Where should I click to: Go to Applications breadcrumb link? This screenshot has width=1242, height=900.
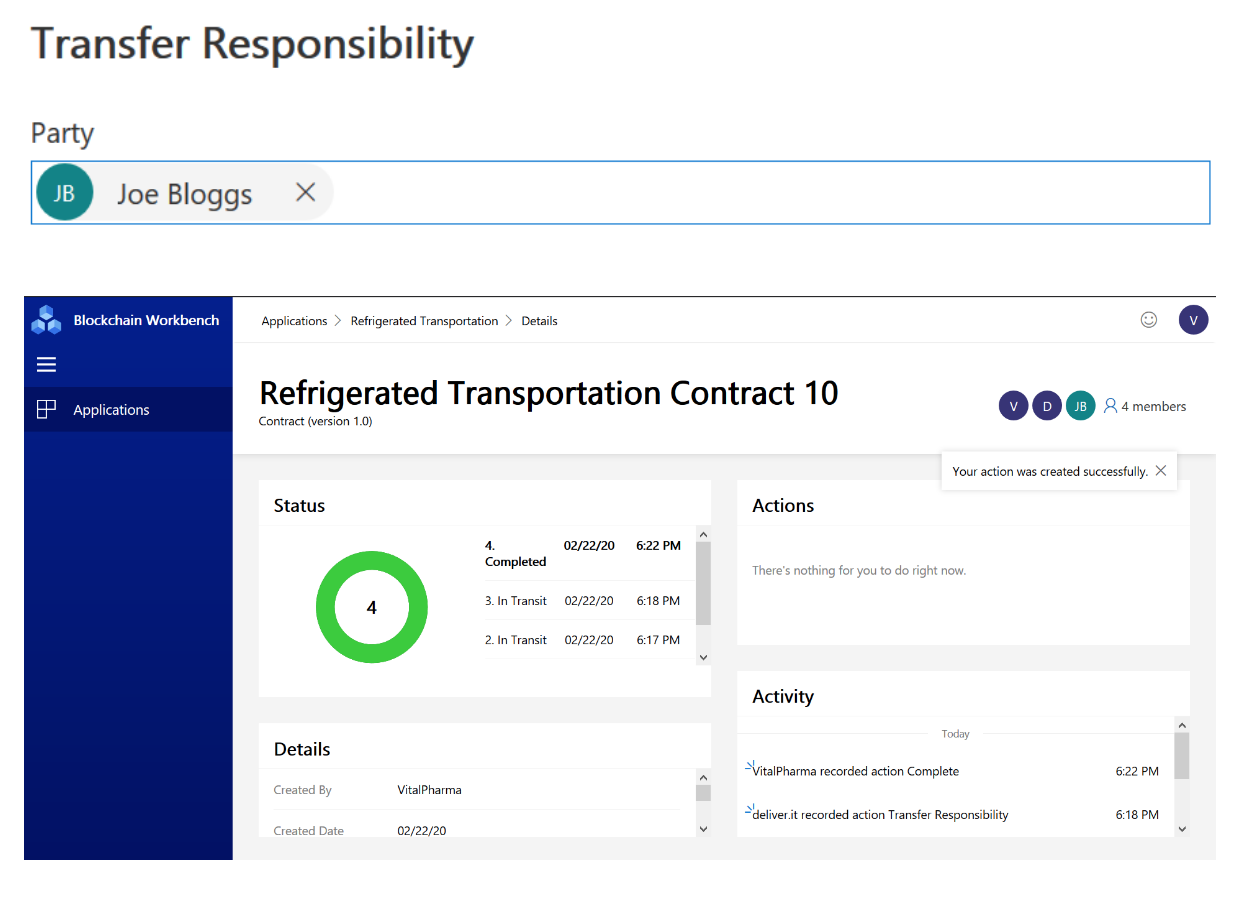pos(294,321)
